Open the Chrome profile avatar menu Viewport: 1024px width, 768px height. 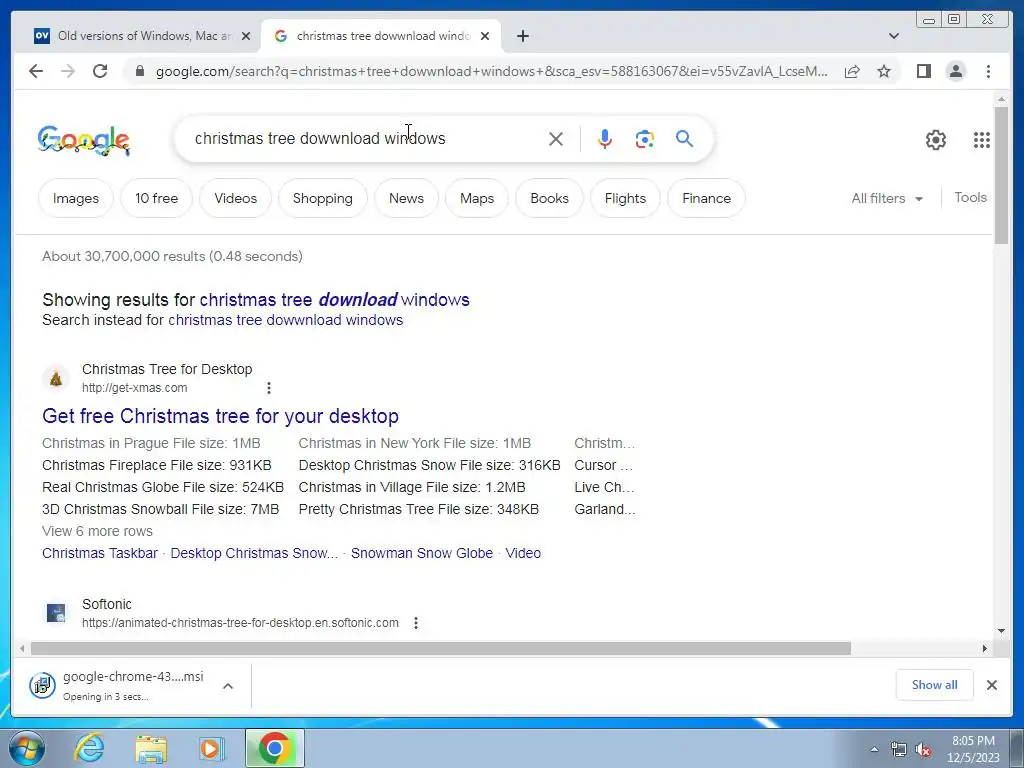coord(955,71)
